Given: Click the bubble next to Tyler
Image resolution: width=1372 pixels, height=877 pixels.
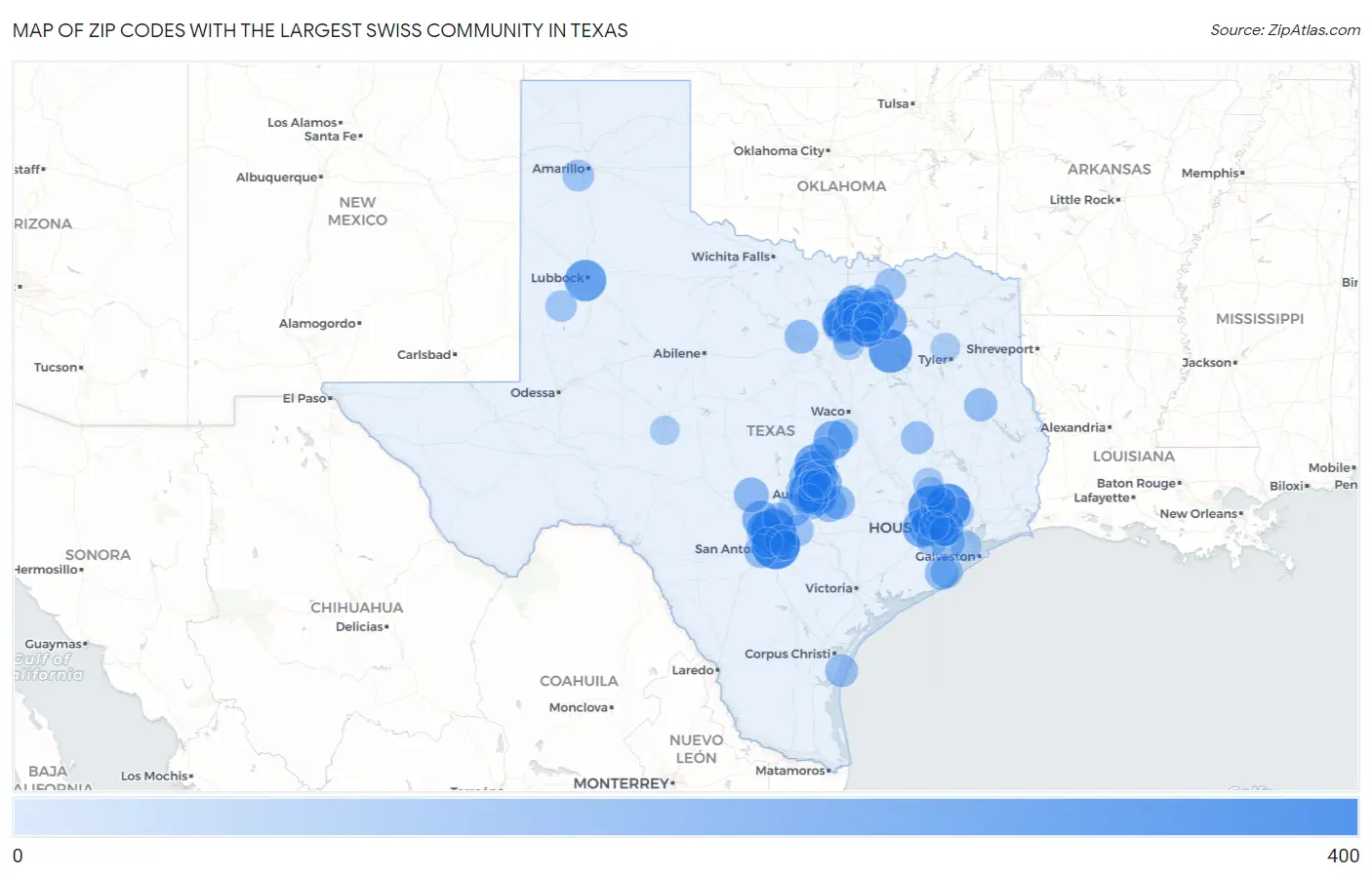Looking at the screenshot, I should (x=945, y=347).
